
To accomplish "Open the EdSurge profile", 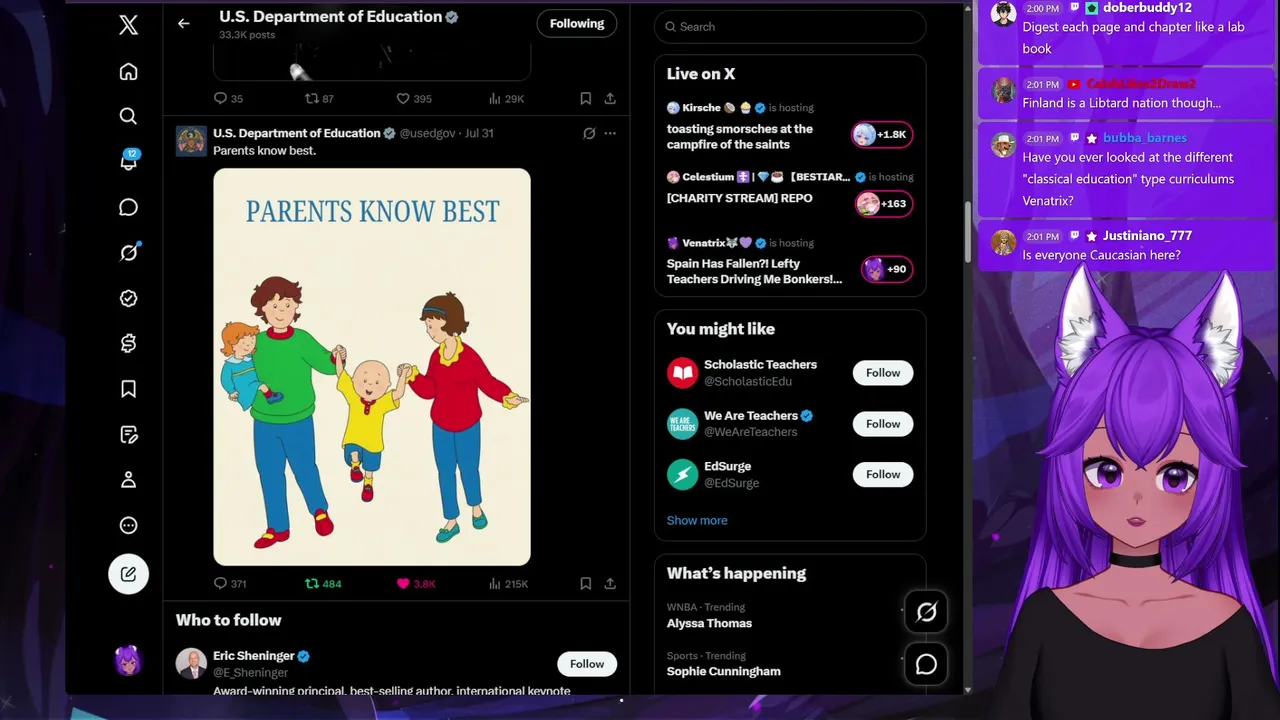I will coord(727,467).
